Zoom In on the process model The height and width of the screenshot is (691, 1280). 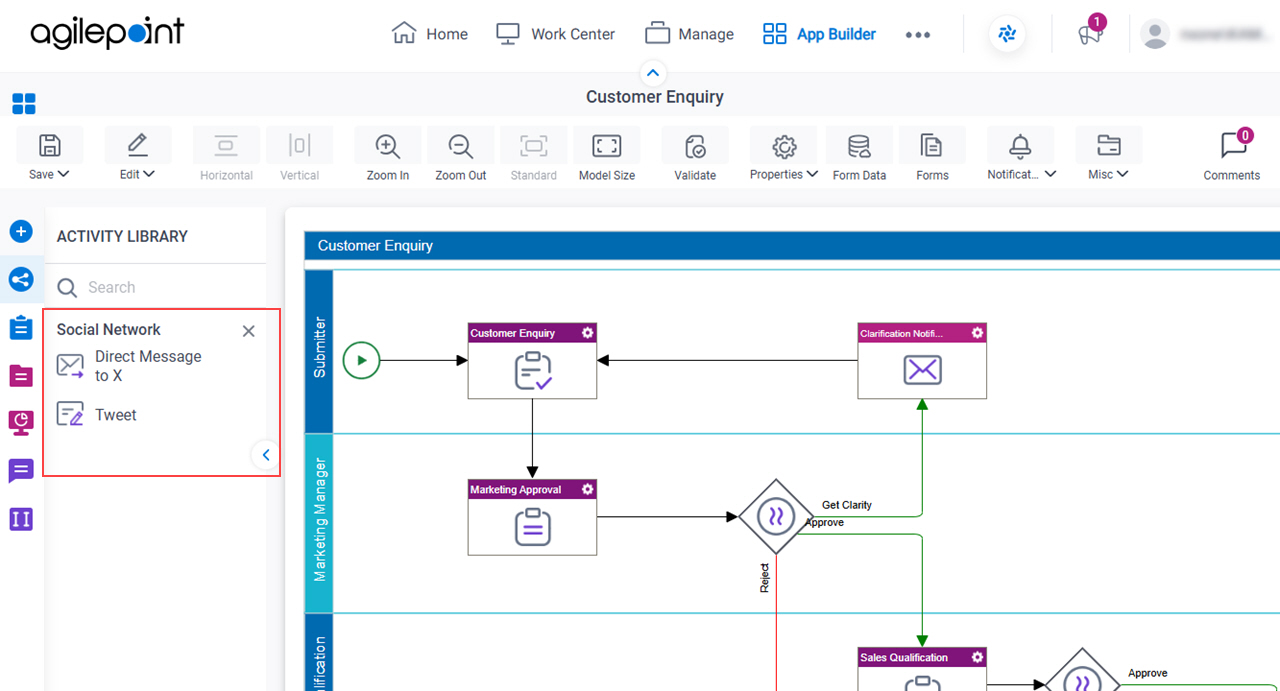point(388,146)
